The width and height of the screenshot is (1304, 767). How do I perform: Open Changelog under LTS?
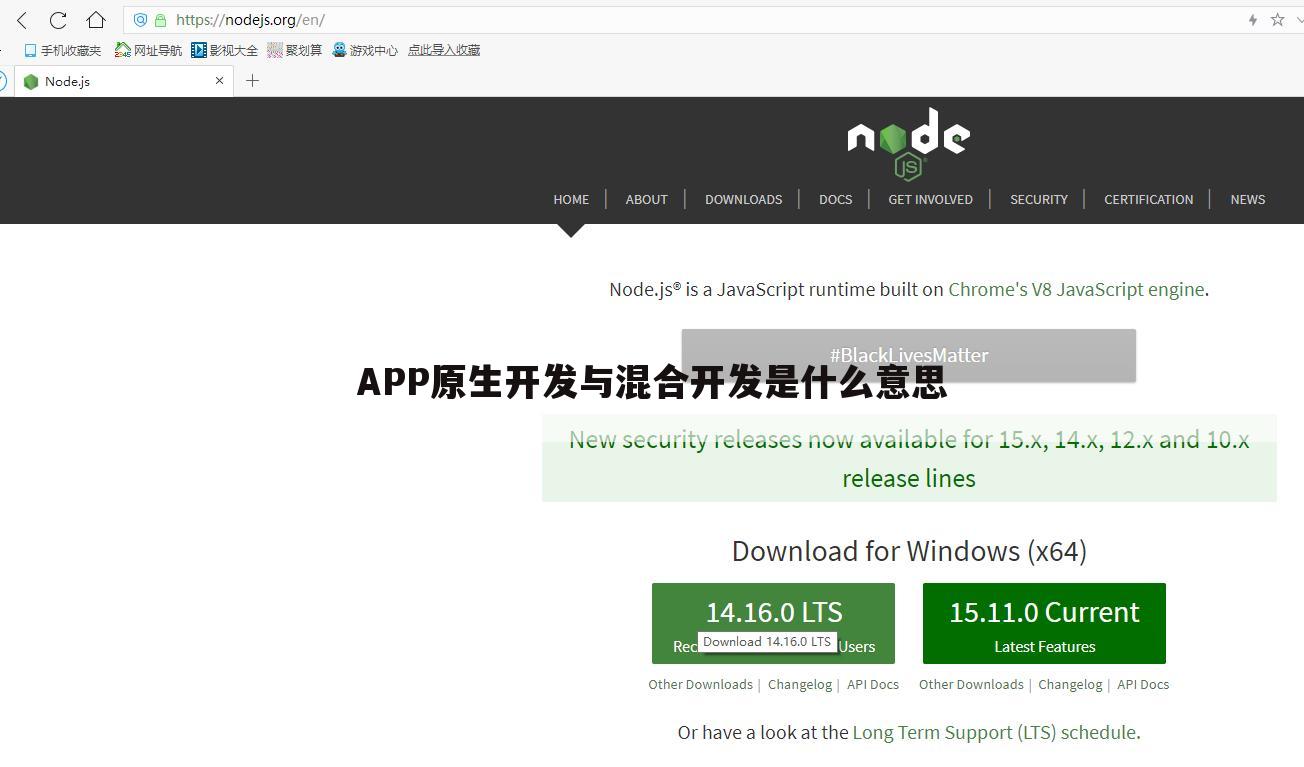coord(800,684)
